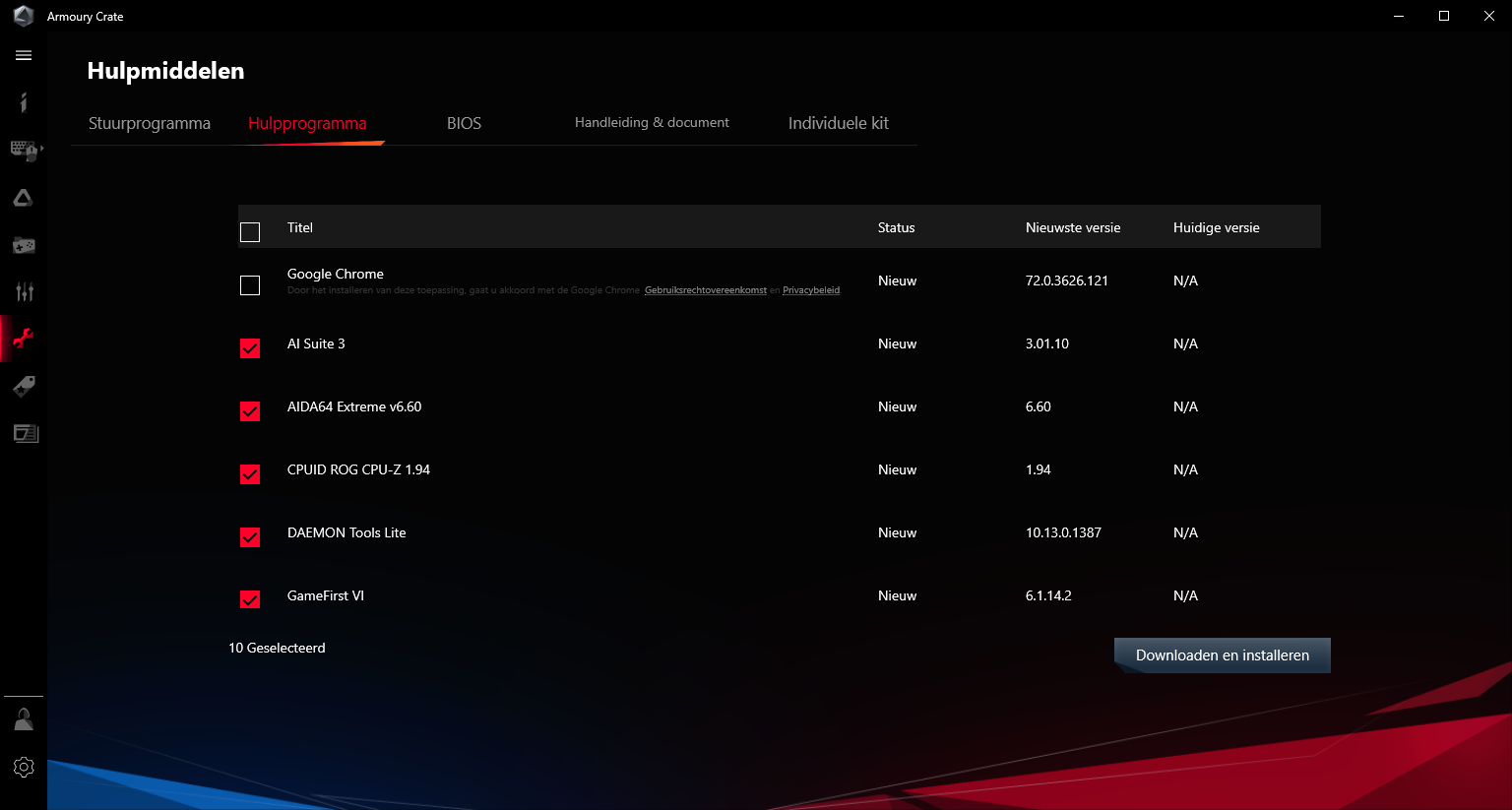Check the Google Chrome checkbox
Viewport: 1512px width, 810px height.
(250, 285)
